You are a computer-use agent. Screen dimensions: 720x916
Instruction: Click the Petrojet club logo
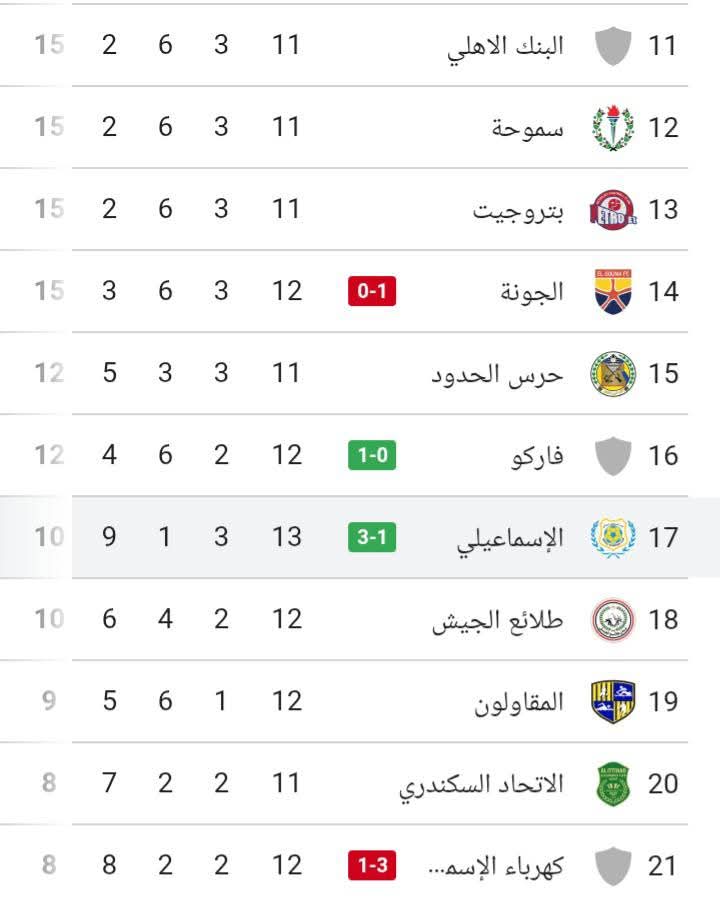613,210
